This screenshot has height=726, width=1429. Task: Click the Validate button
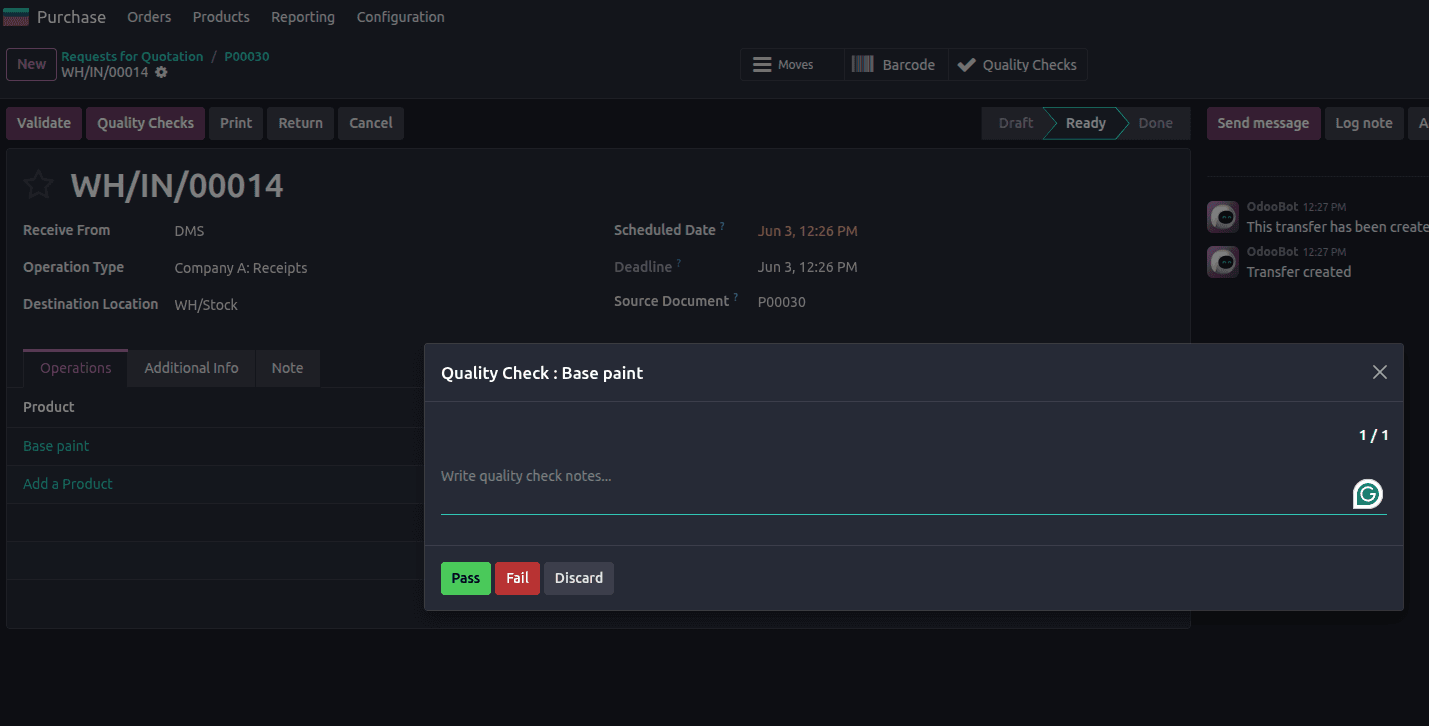point(44,123)
